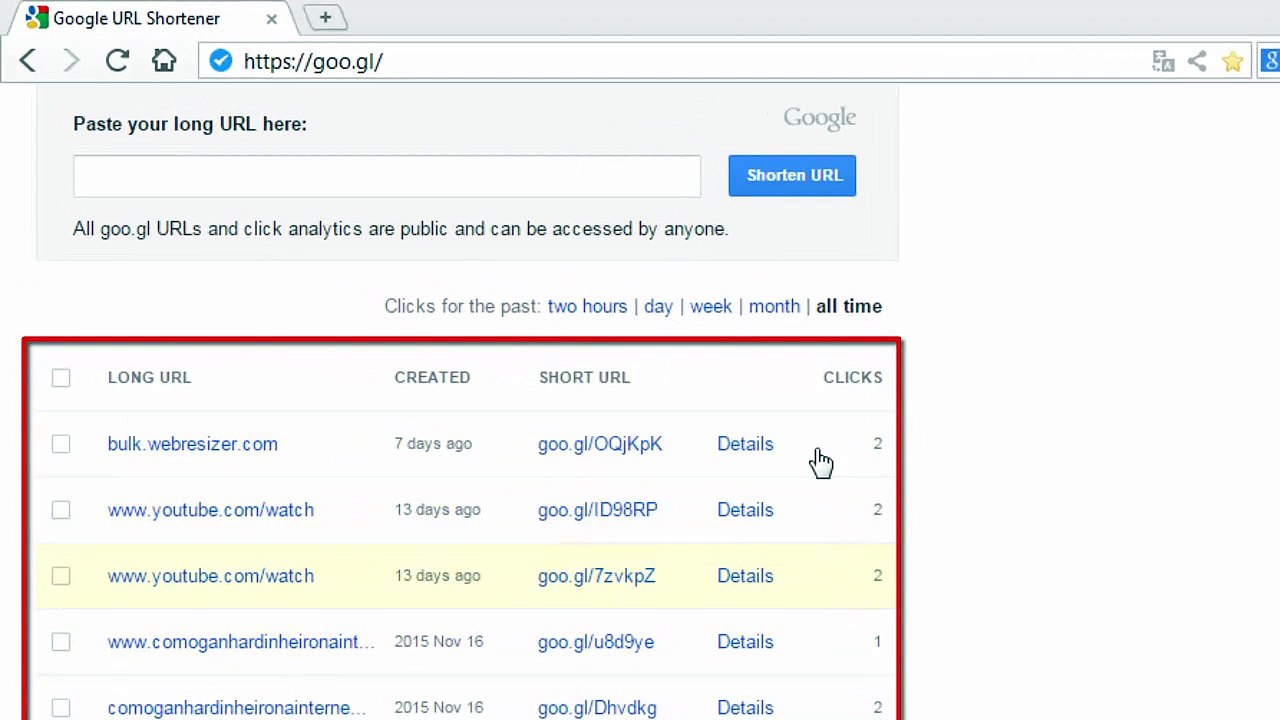View Details for goo.gl/OQjKpK
Viewport: 1280px width, 720px height.
[745, 444]
